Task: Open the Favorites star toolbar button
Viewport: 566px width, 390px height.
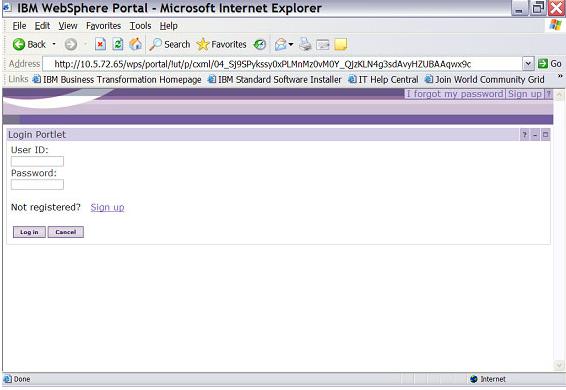Action: (222, 44)
